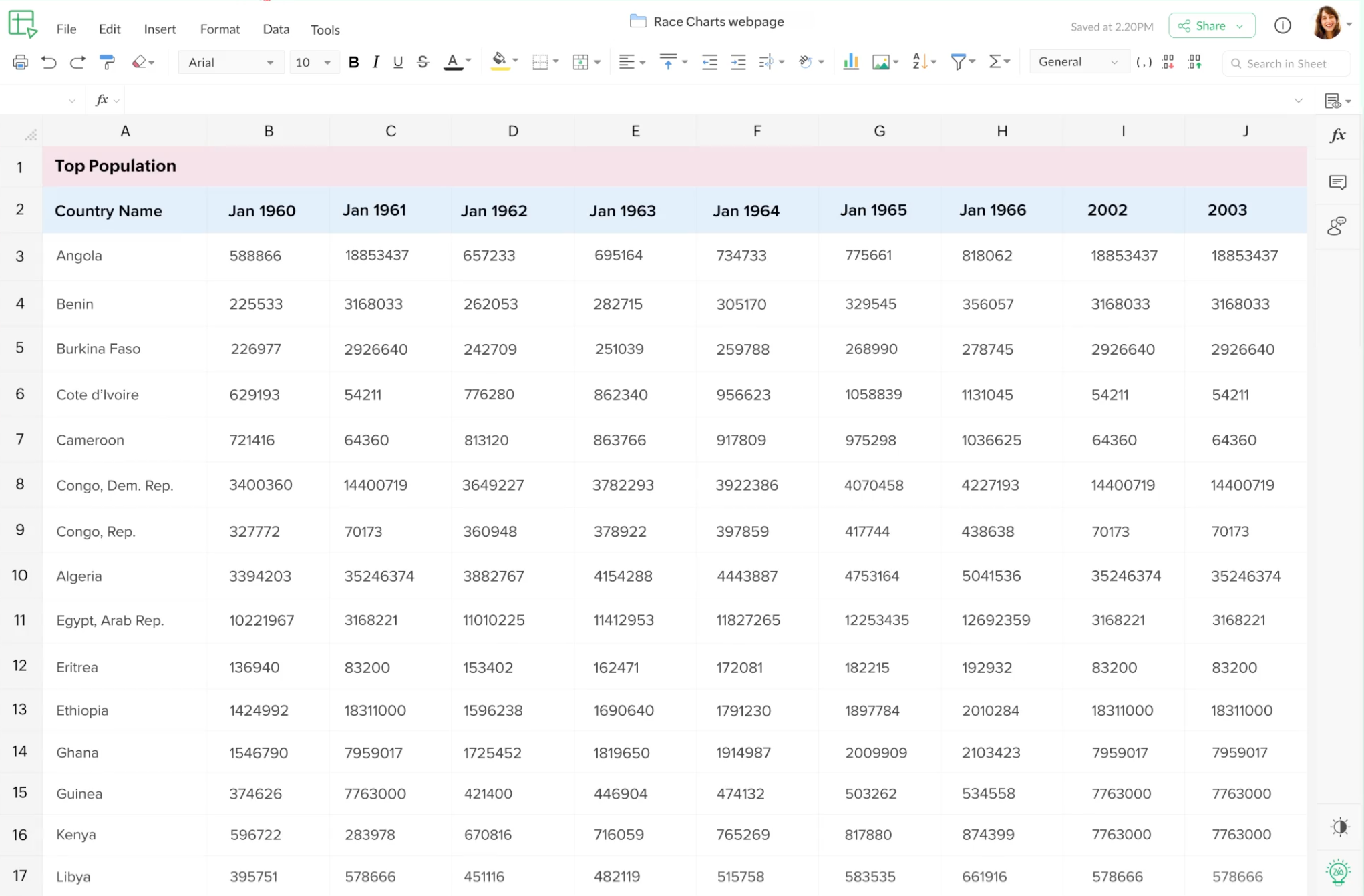
Task: Toggle strikethrough text formatting
Action: [x=421, y=62]
